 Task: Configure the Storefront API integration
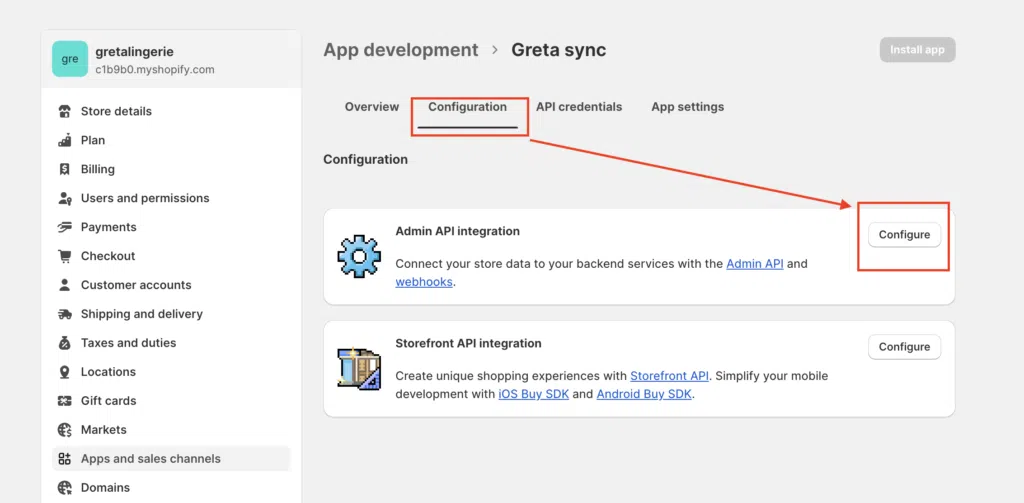pyautogui.click(x=904, y=347)
